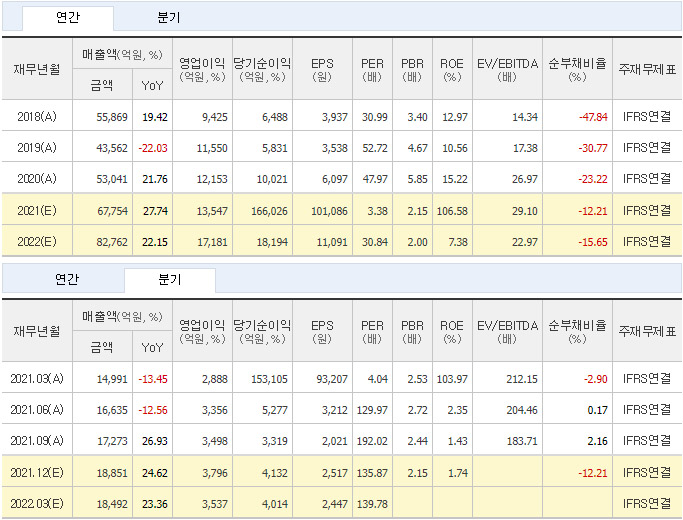Screen dimensions: 683x520
Task: Click the quarterly EV/EBITDA value 183.71
Action: [522, 441]
